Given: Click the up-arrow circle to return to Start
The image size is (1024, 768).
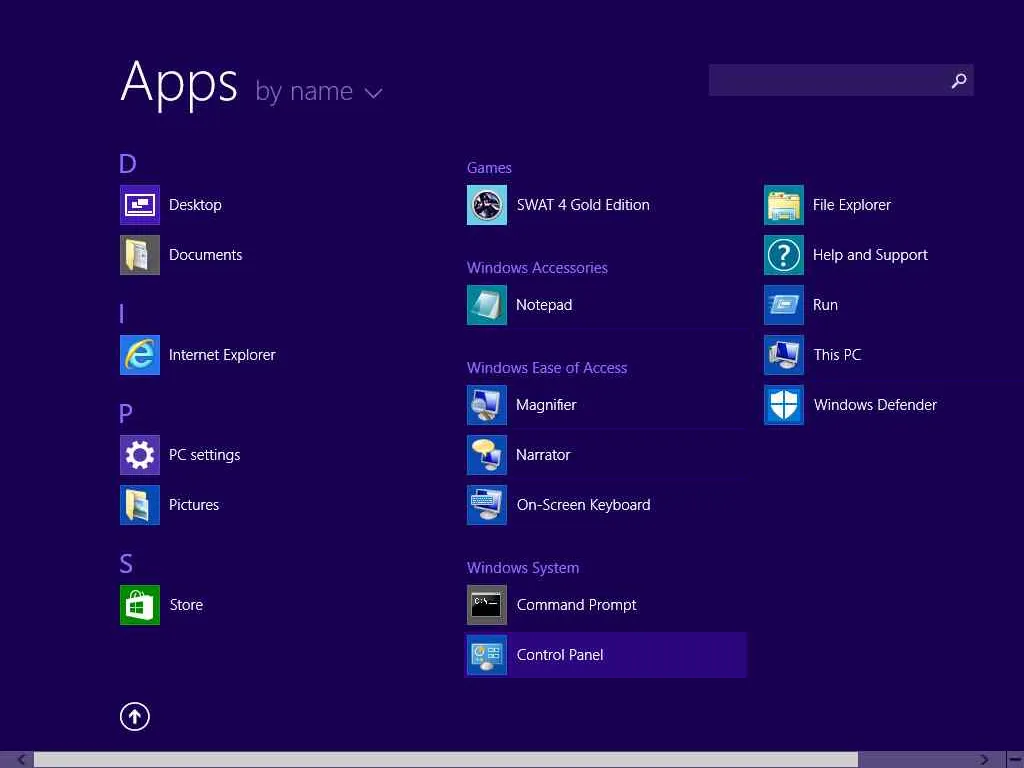Looking at the screenshot, I should point(135,716).
